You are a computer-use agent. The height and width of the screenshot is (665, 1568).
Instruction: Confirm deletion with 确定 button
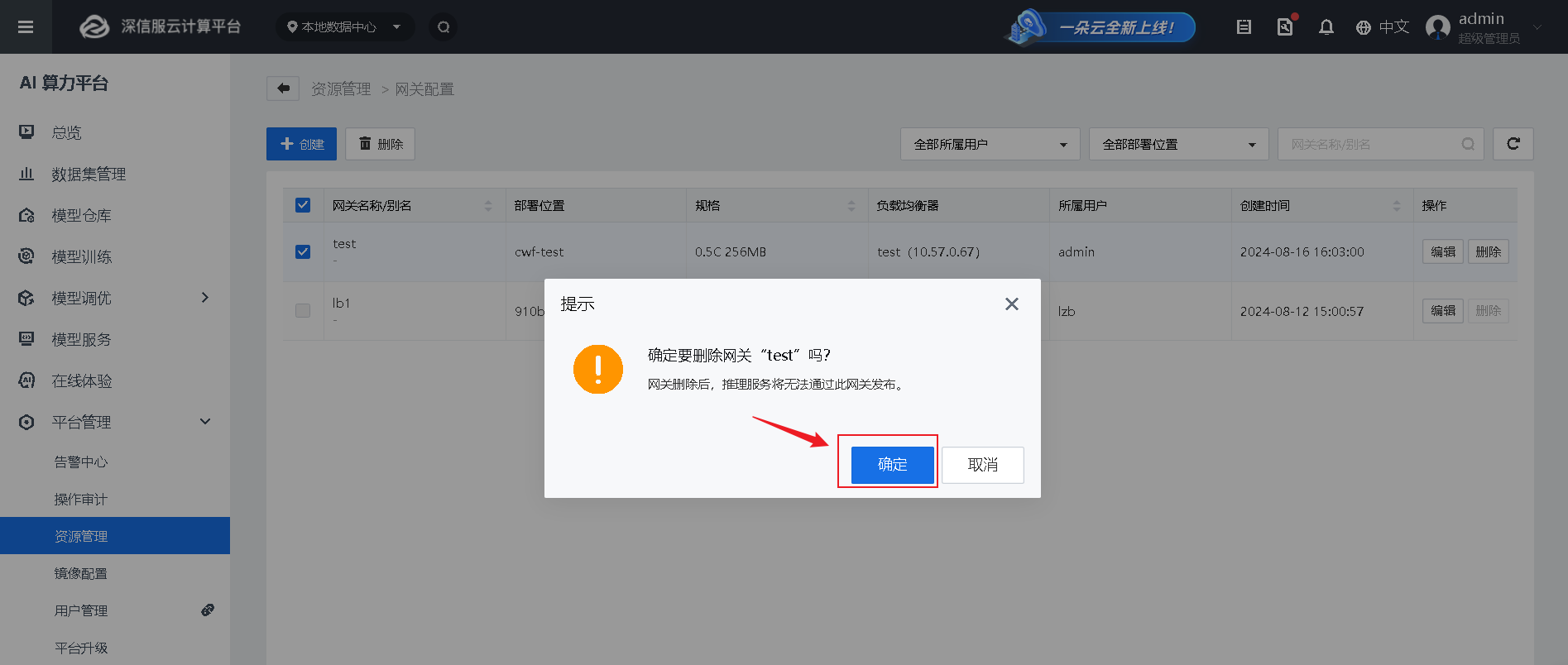click(892, 465)
